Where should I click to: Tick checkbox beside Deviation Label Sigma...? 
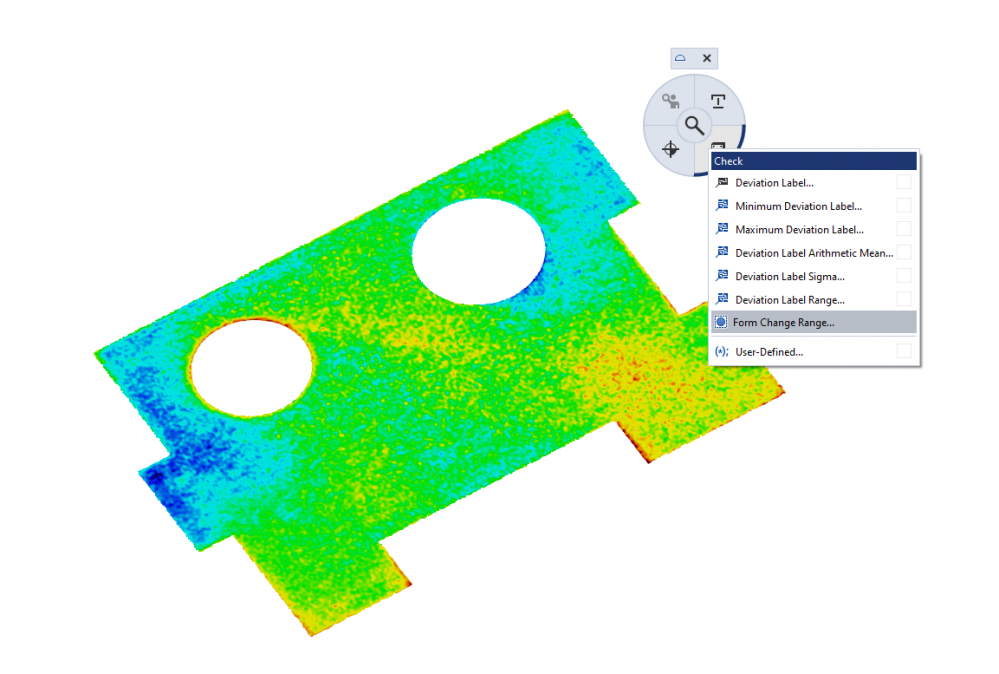click(903, 276)
